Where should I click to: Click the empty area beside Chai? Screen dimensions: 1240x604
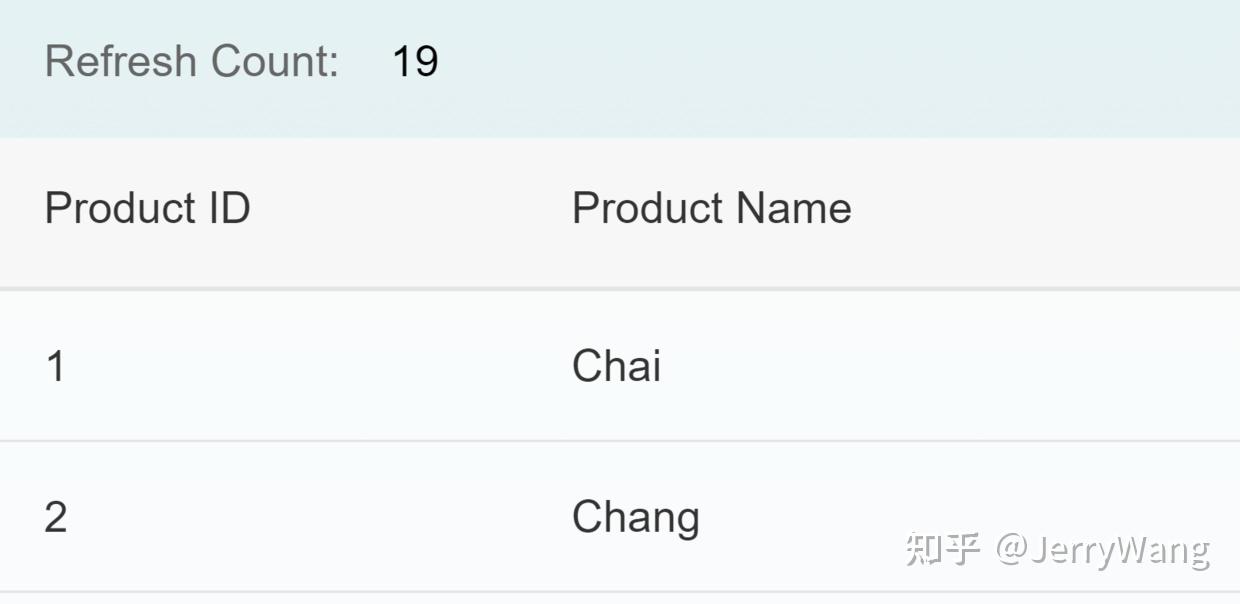(950, 366)
